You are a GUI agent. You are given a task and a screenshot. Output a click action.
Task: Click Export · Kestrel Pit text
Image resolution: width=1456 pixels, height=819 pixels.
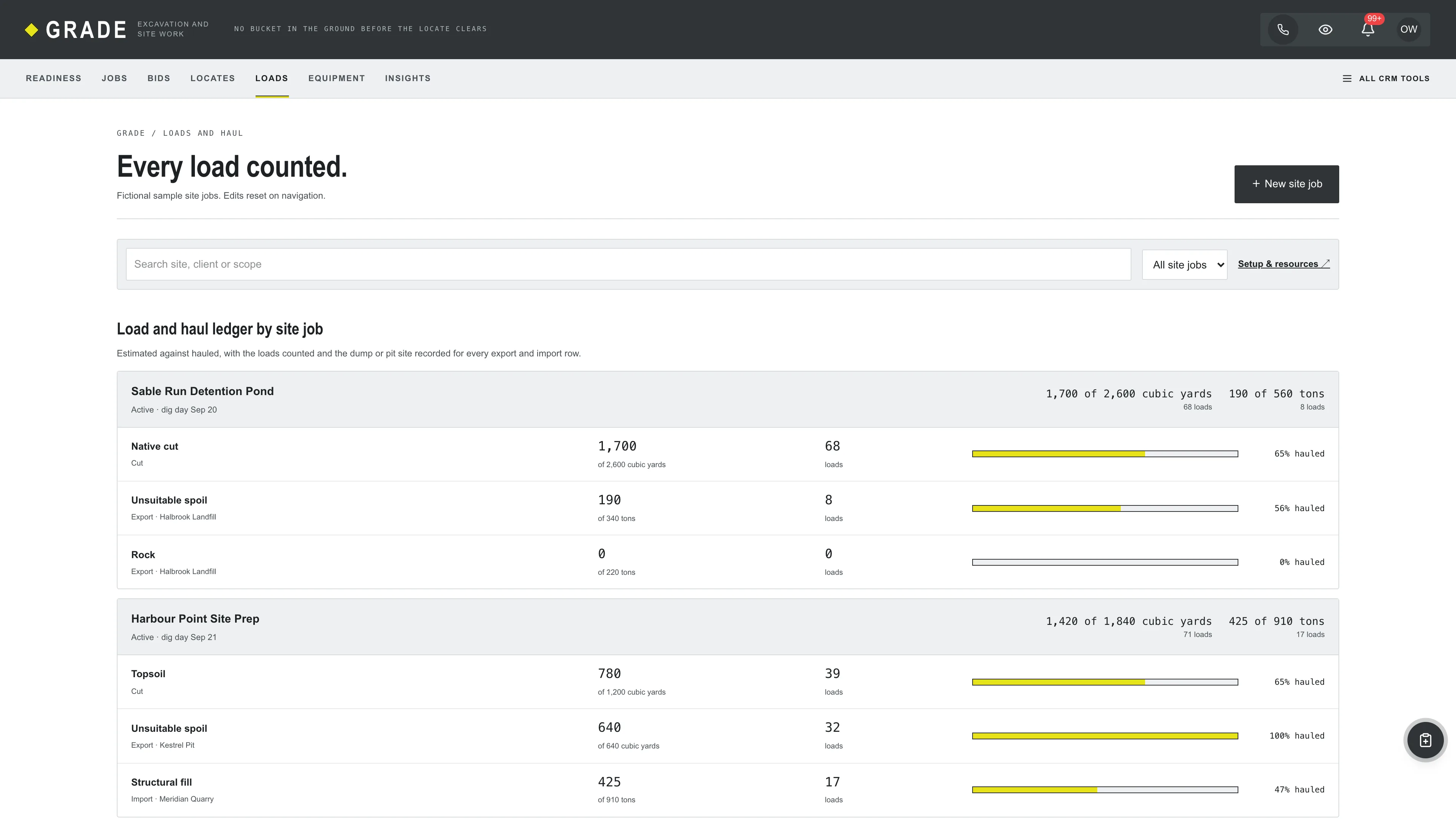163,745
